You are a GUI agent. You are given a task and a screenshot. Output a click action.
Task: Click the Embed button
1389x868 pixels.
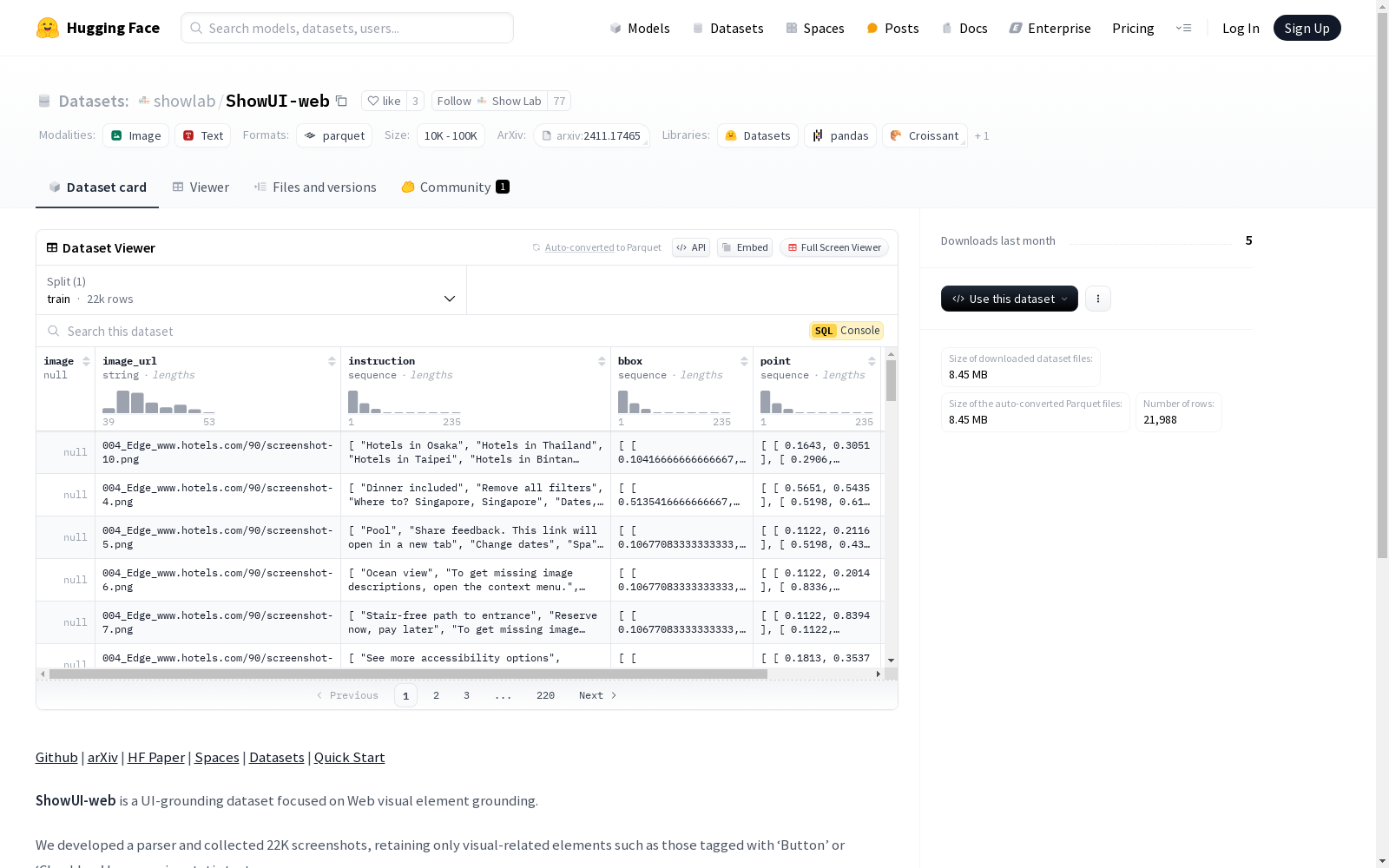745,247
